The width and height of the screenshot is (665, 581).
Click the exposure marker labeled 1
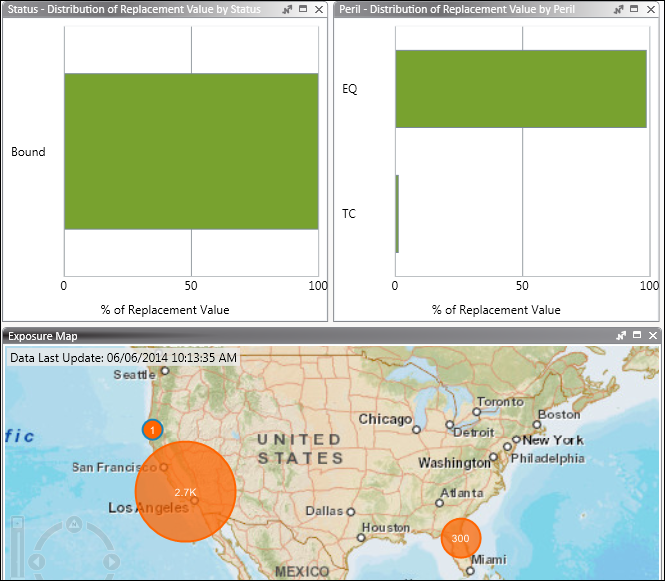pyautogui.click(x=151, y=429)
